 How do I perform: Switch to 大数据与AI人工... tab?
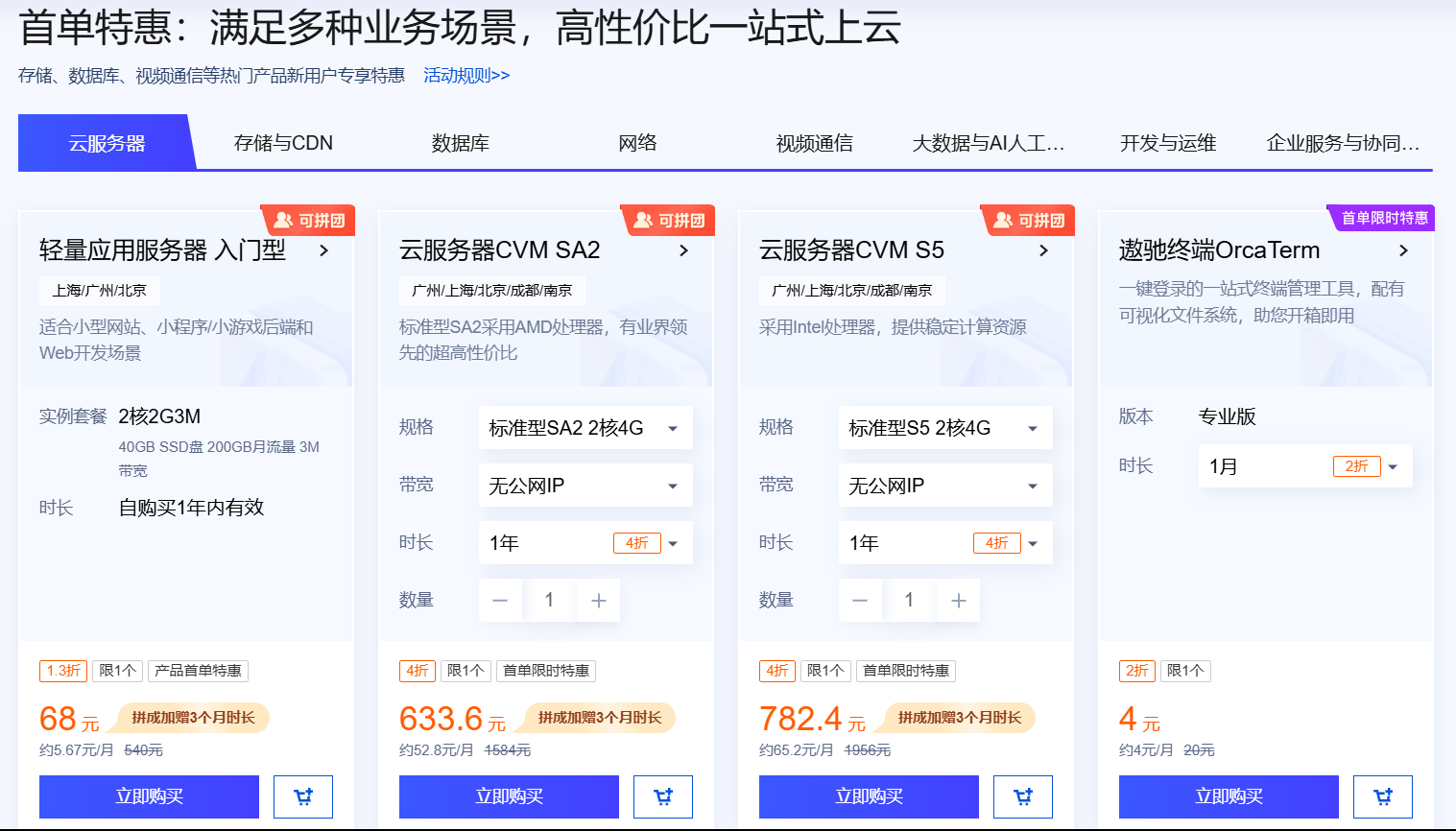pos(989,143)
